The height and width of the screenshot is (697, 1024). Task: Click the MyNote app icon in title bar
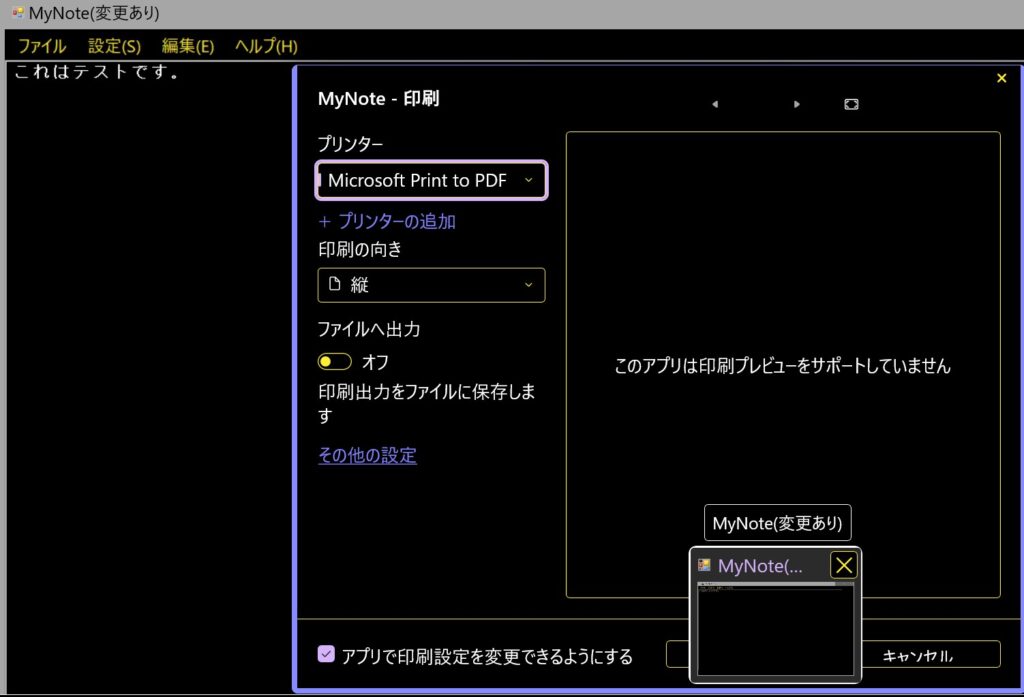[x=17, y=14]
